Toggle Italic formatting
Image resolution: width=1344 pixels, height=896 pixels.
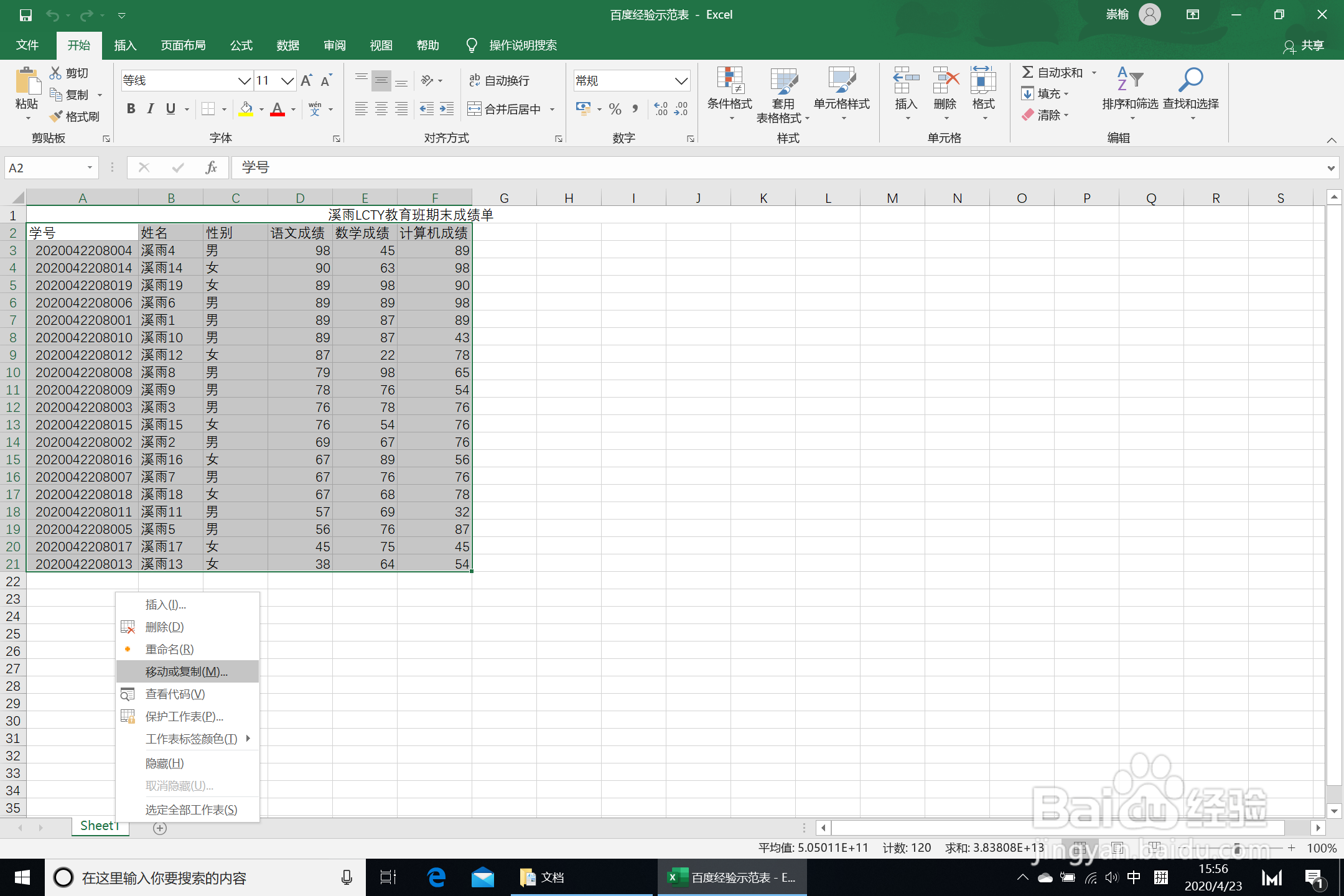point(150,110)
